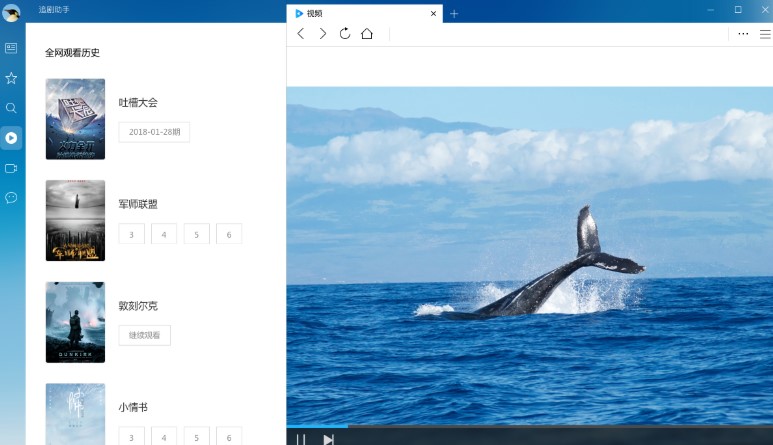Screen dimensions: 773x445
Task: Close the 视频 tab
Action: pos(433,14)
